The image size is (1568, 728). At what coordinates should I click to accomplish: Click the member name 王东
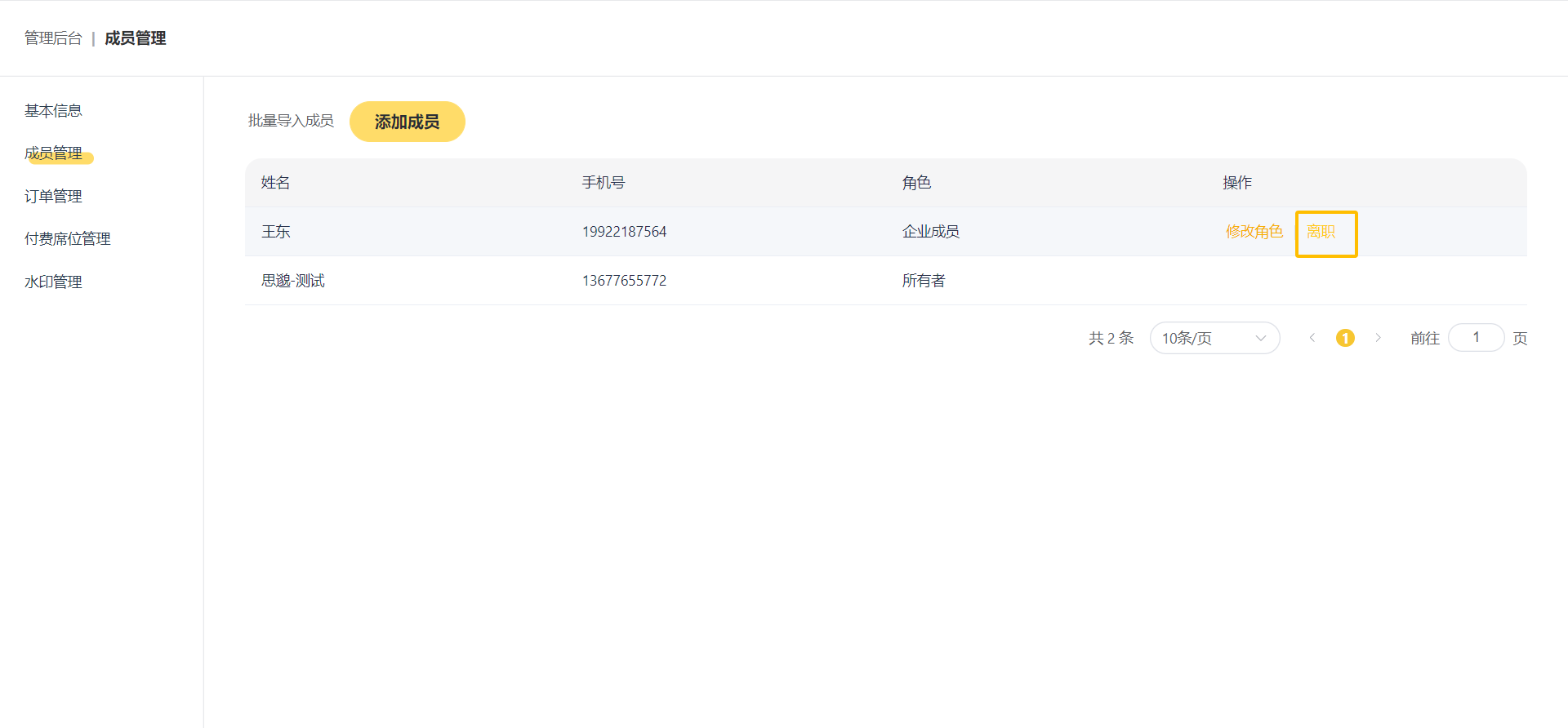[x=276, y=232]
